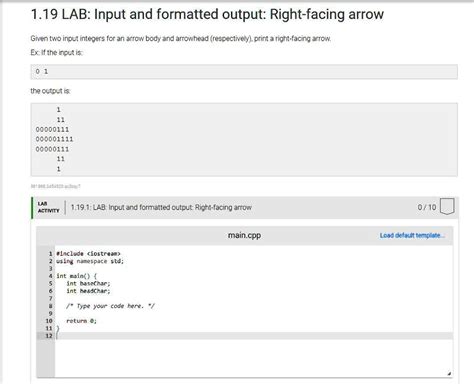The image size is (474, 384).
Task: Open the Load default template link
Action: [x=412, y=235]
